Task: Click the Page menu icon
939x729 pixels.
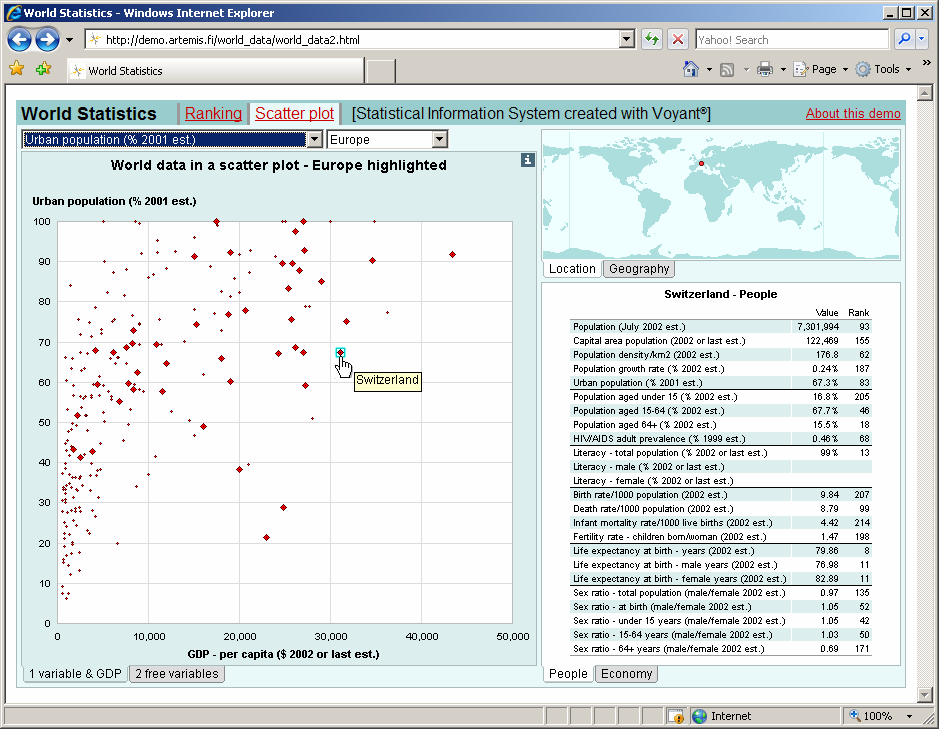Action: [801, 69]
